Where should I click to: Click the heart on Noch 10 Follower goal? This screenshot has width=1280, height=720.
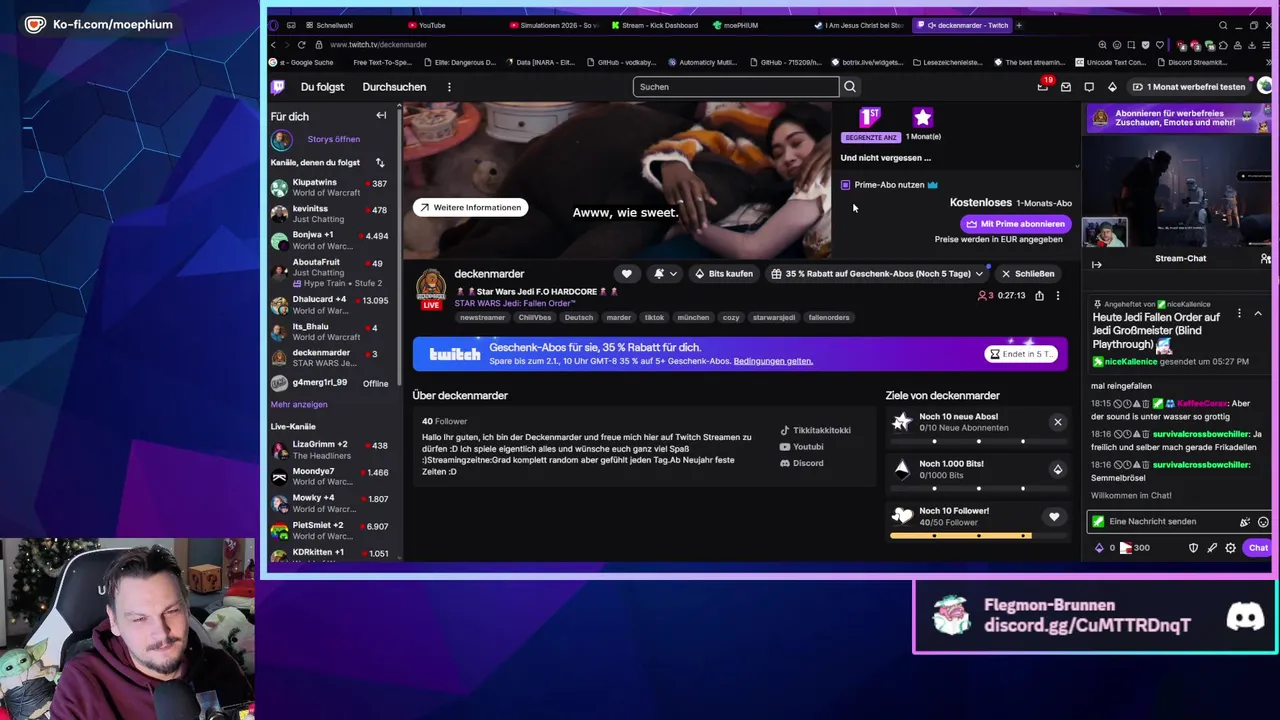(x=1054, y=517)
